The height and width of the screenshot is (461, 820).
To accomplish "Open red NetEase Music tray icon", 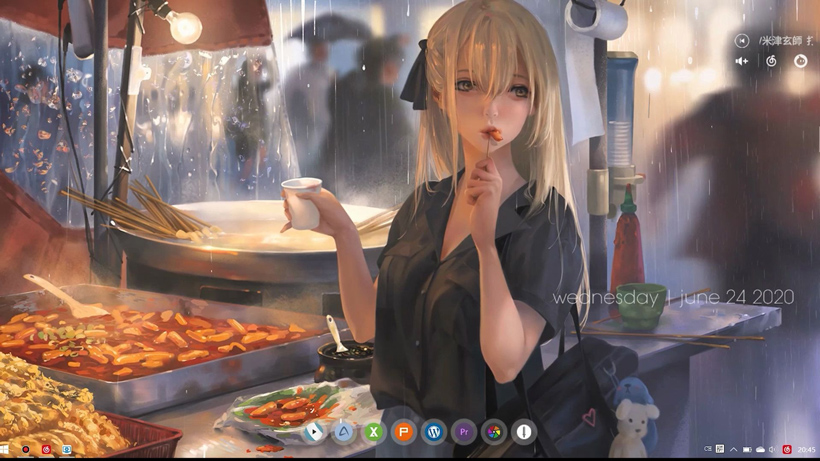I will click(x=787, y=449).
